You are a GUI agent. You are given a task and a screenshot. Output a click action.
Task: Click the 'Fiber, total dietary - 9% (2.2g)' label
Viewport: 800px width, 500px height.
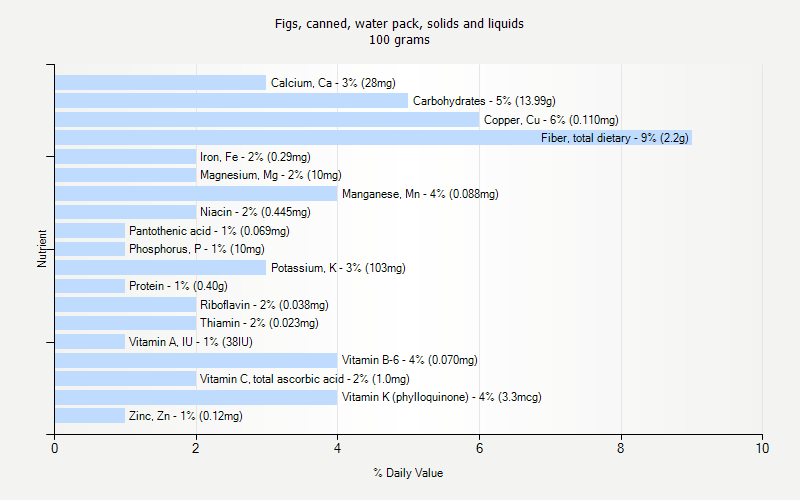click(615, 138)
